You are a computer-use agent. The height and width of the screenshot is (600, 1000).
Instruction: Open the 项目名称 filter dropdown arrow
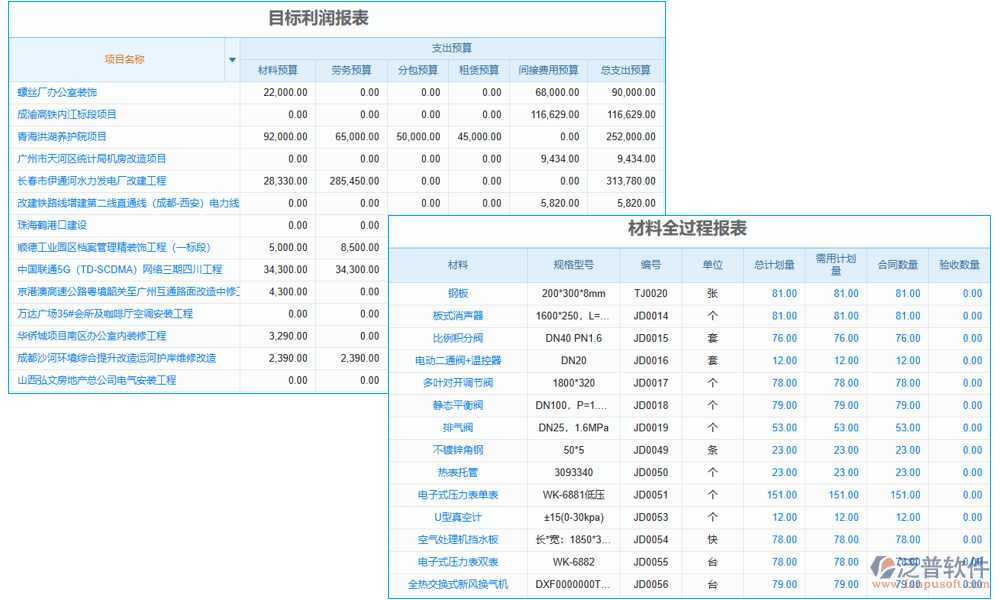231,60
